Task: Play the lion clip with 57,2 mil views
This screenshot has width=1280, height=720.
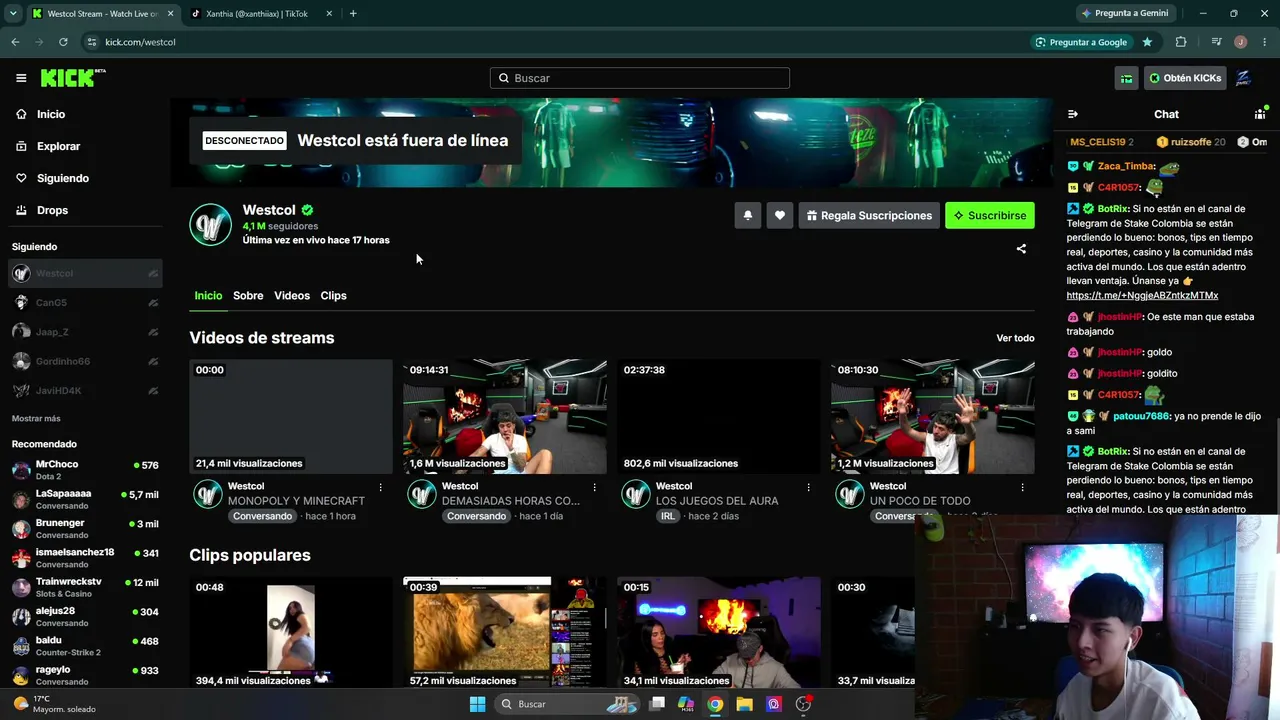Action: pyautogui.click(x=505, y=632)
